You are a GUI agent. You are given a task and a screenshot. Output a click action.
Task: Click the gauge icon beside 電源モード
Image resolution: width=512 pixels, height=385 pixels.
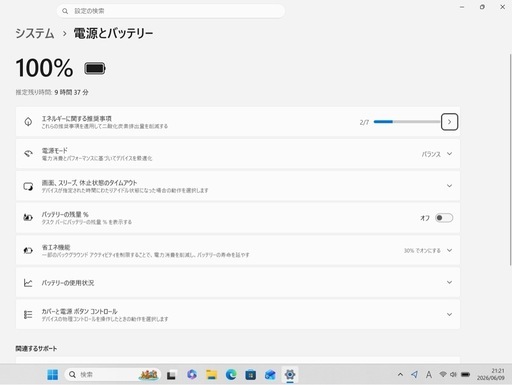28,154
